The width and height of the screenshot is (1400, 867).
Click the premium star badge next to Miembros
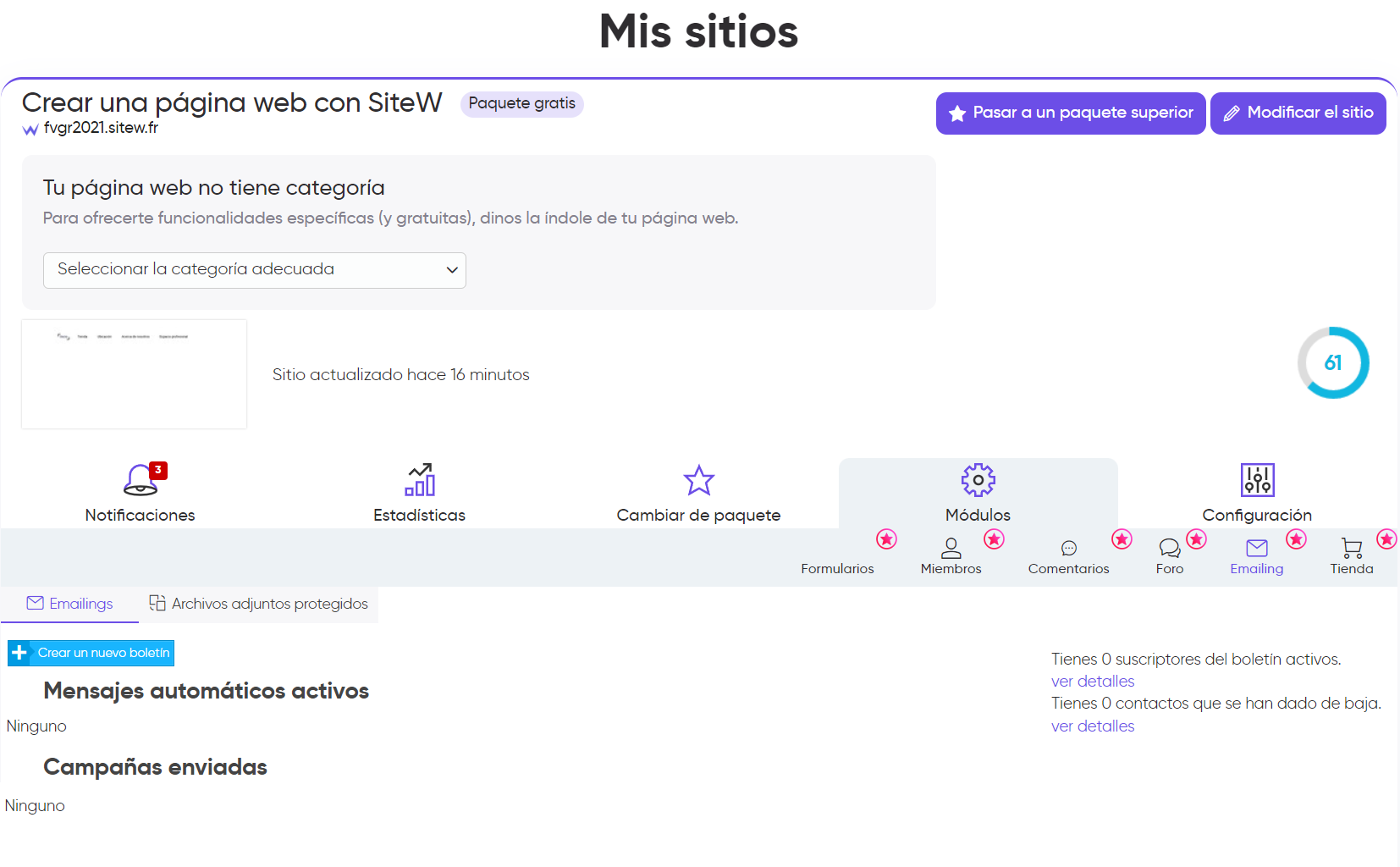[994, 539]
